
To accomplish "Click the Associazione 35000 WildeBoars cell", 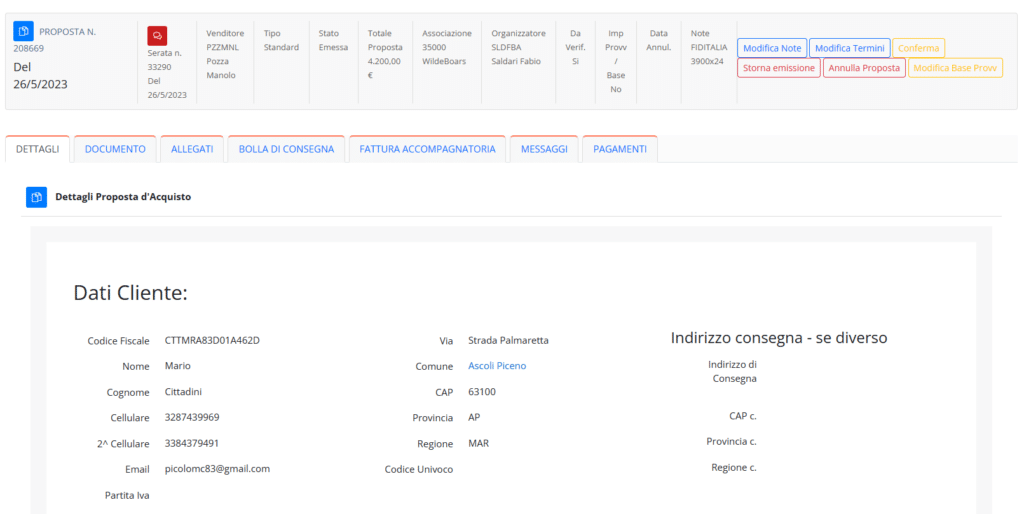I will click(x=447, y=47).
